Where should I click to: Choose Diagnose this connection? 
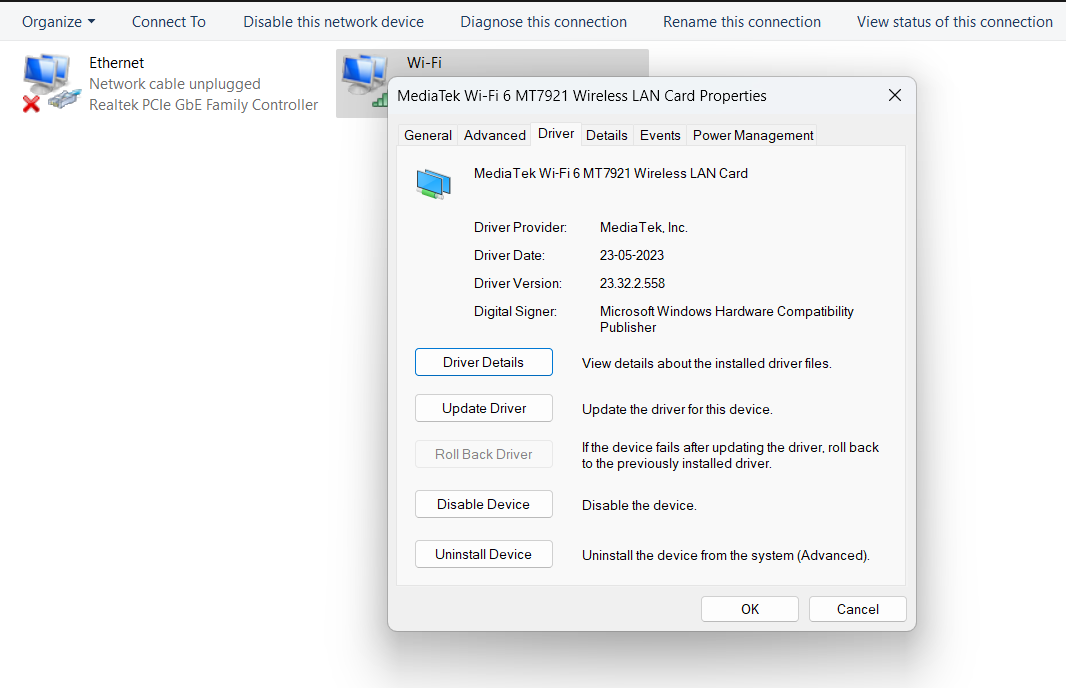[543, 22]
